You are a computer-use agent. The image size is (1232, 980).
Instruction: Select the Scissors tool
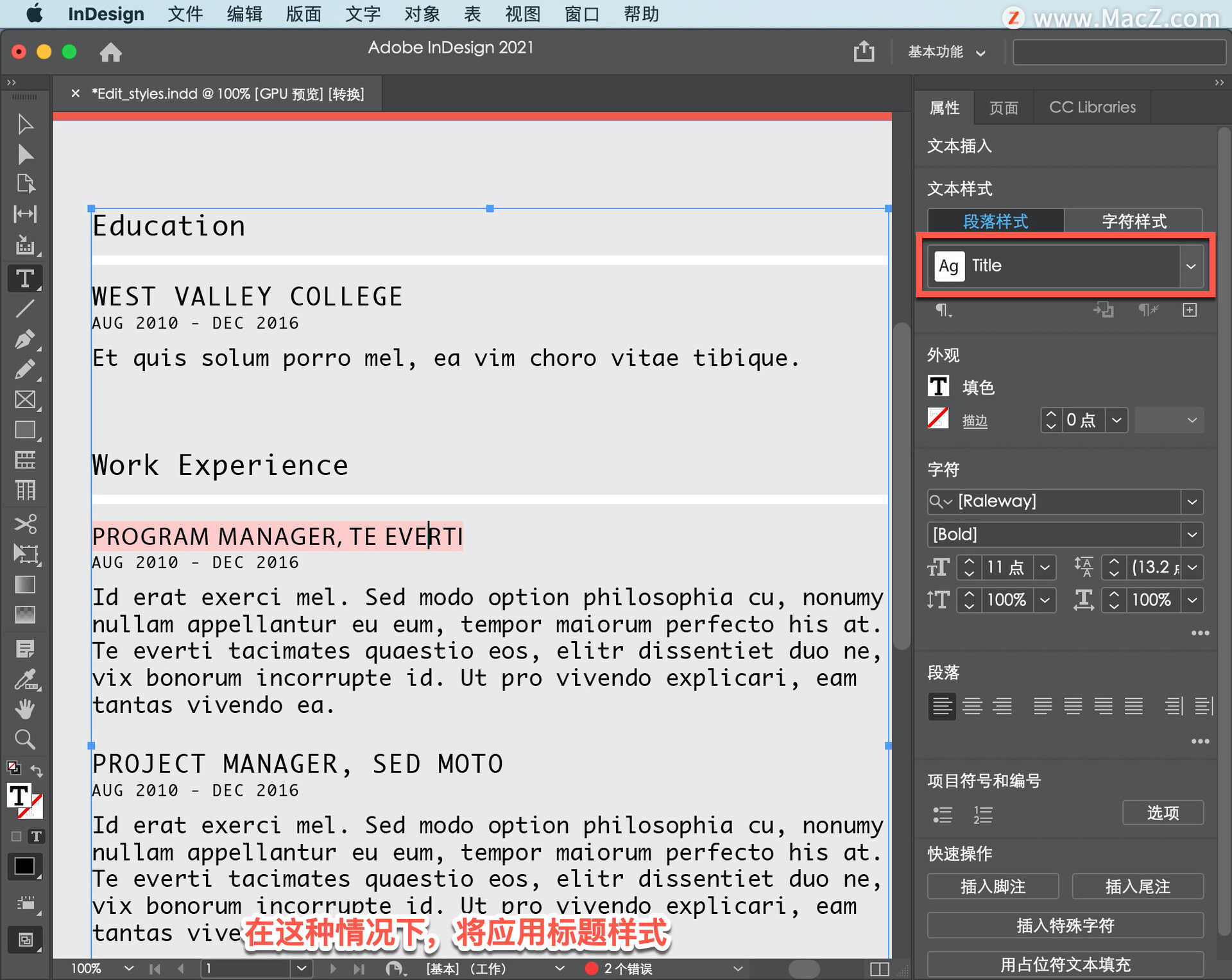[x=25, y=524]
